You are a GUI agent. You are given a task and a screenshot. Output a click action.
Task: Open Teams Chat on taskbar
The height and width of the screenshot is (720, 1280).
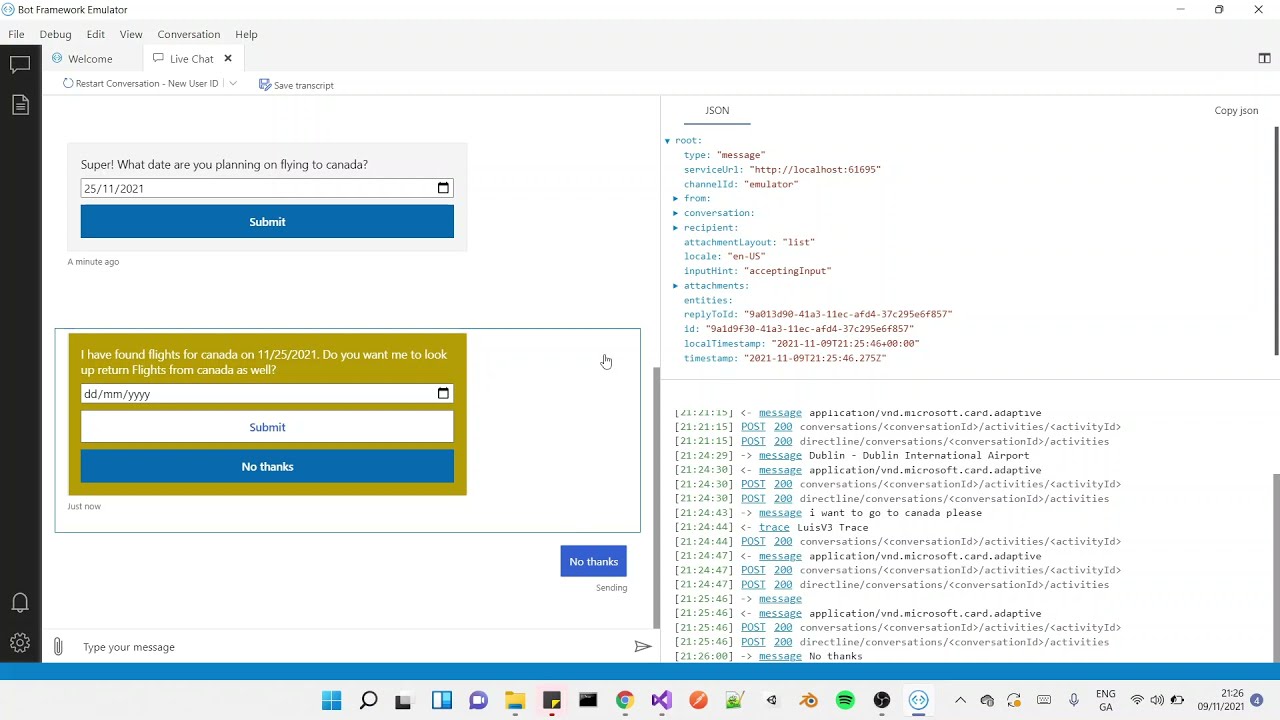(x=478, y=700)
